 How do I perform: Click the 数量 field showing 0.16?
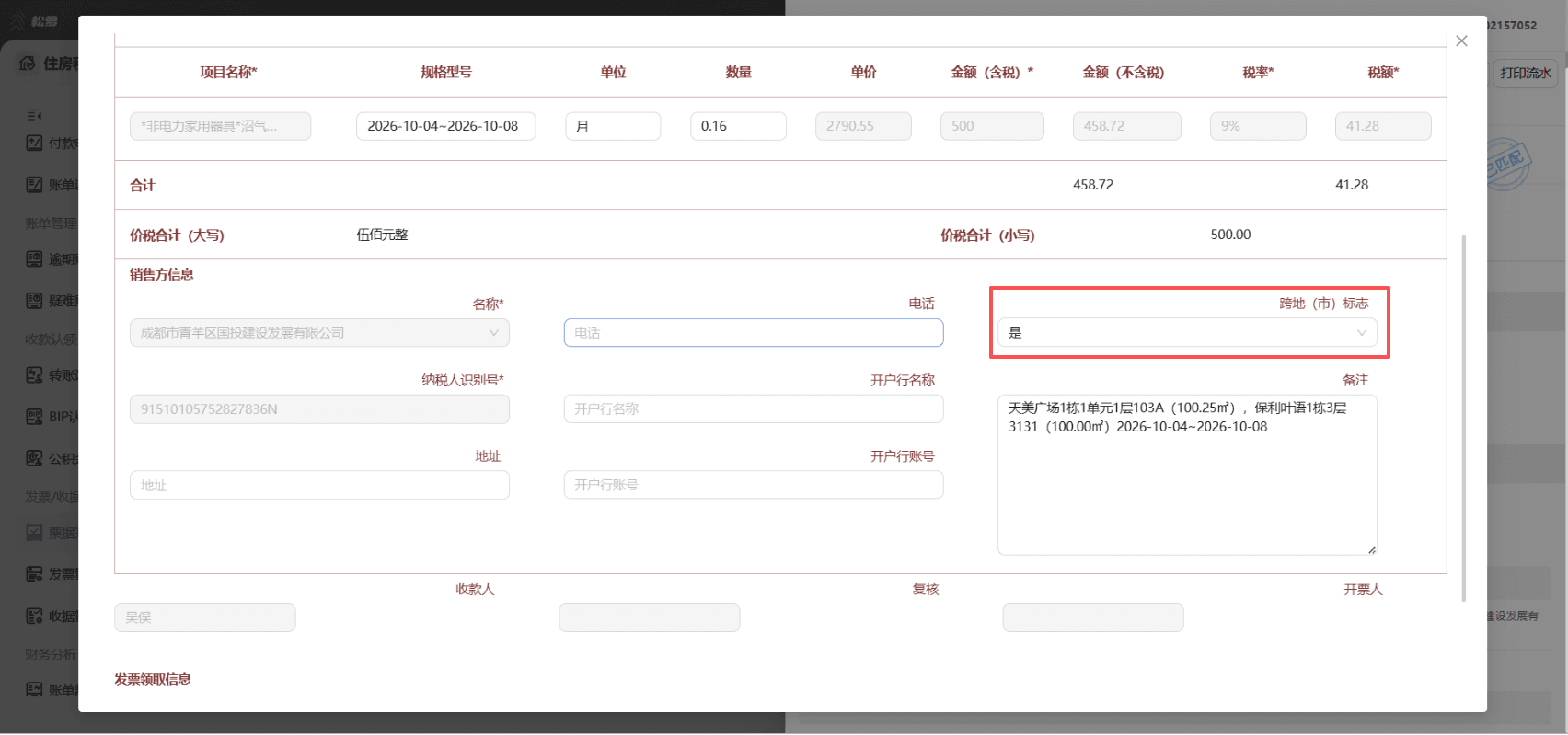coord(738,126)
